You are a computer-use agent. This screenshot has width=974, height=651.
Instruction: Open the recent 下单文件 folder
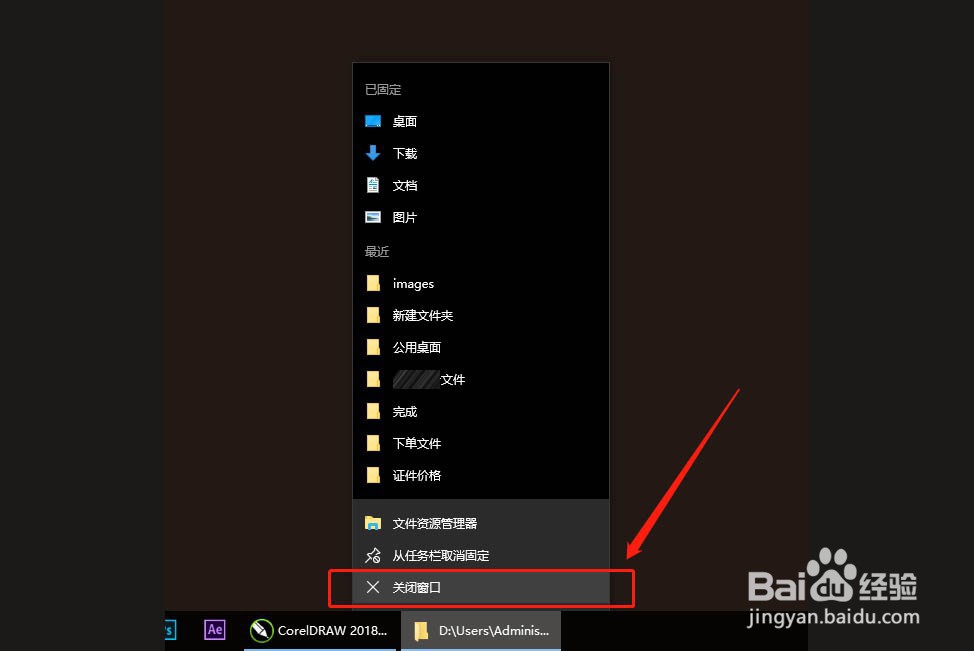[481, 443]
